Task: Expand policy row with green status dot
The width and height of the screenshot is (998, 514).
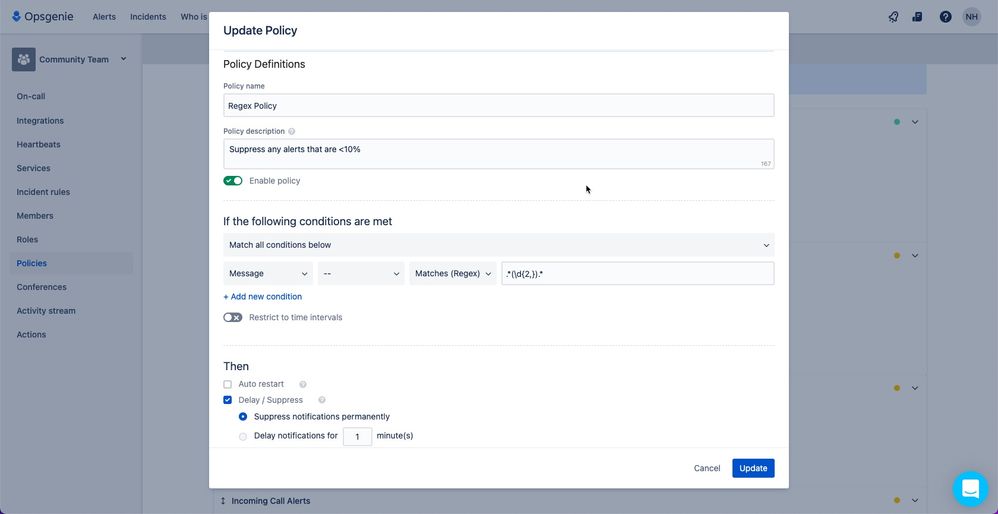Action: point(915,122)
